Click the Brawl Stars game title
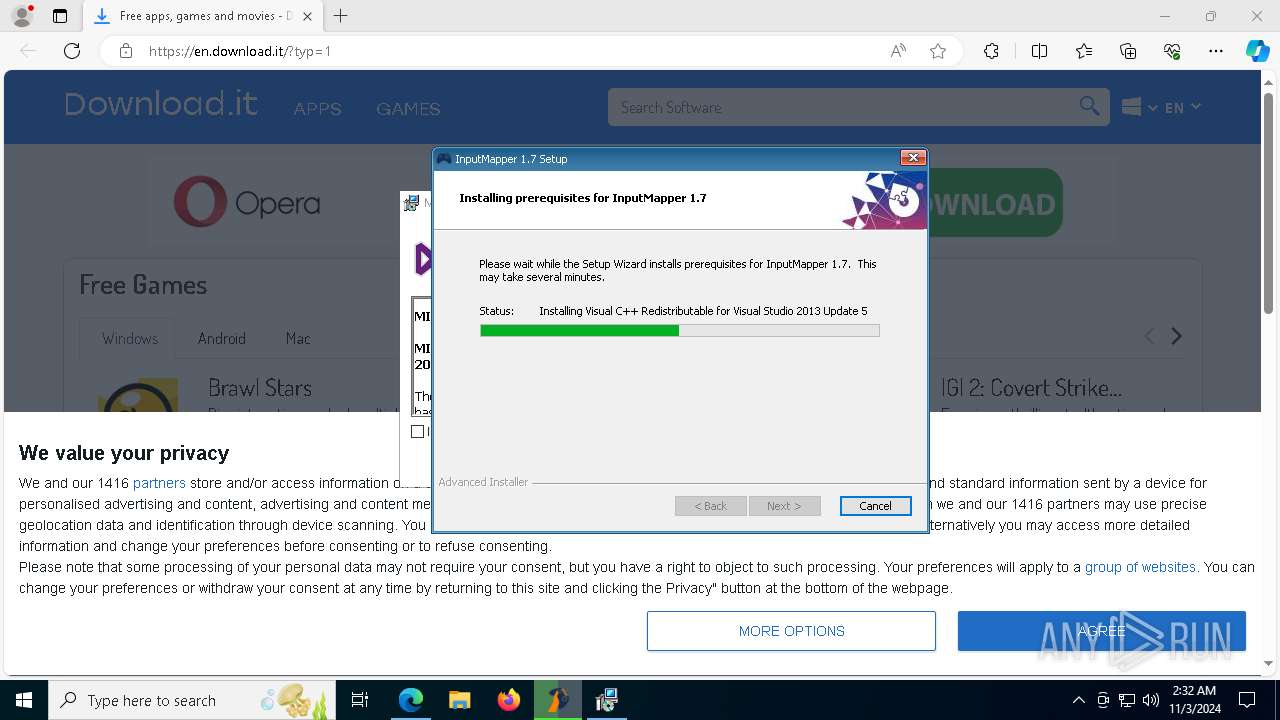 click(x=260, y=388)
